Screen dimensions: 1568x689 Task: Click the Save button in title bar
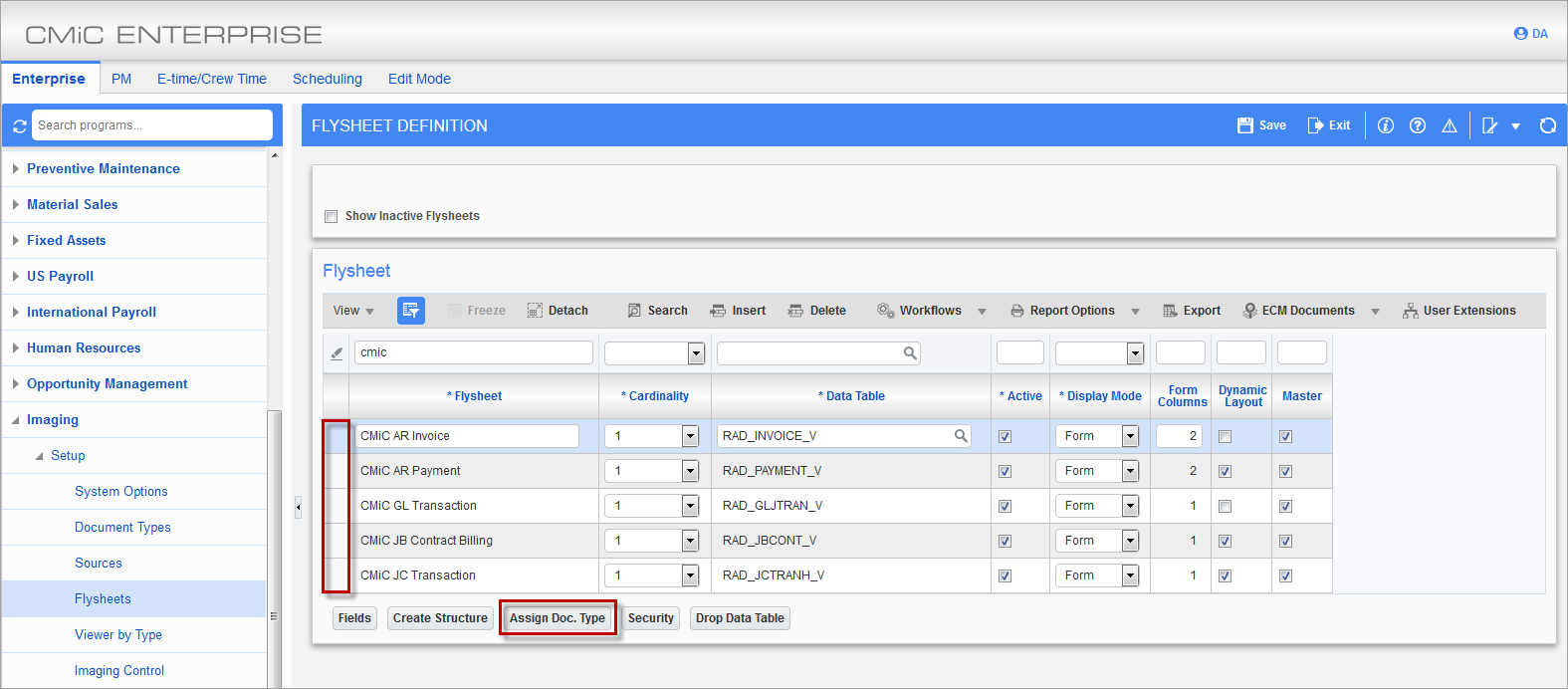[x=1261, y=125]
